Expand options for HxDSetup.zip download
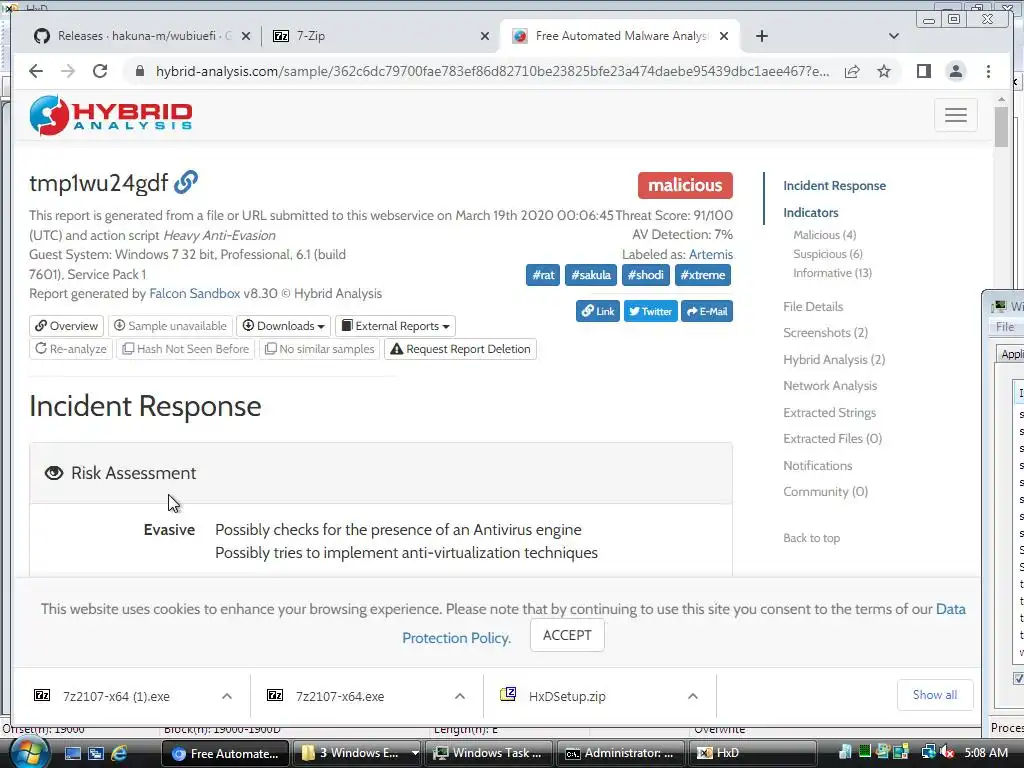 (693, 696)
